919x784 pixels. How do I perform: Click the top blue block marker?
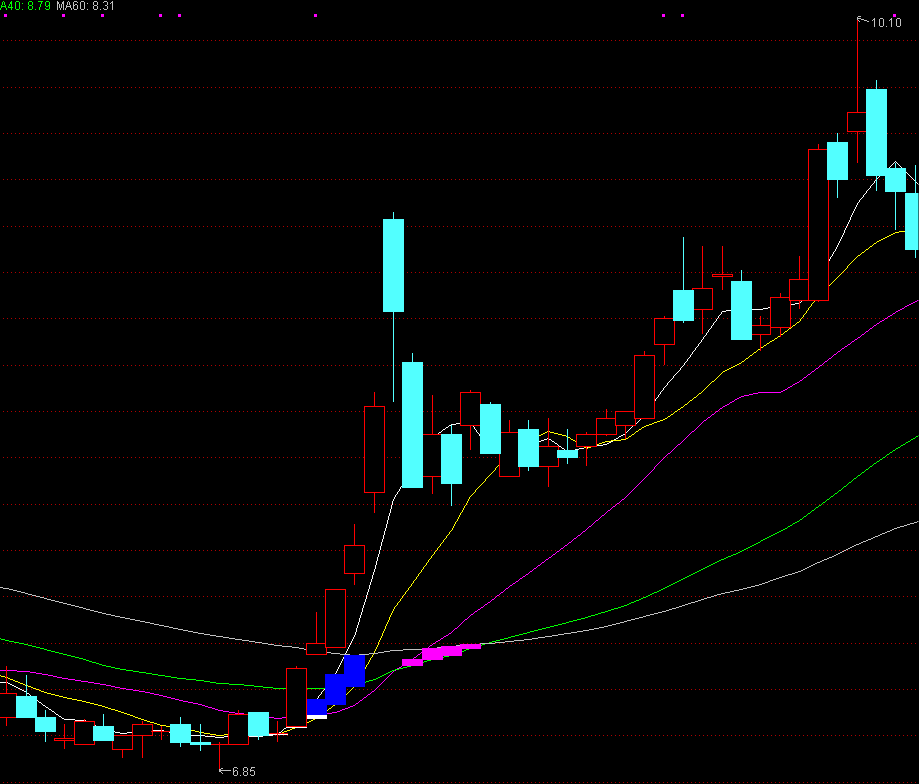click(x=354, y=670)
